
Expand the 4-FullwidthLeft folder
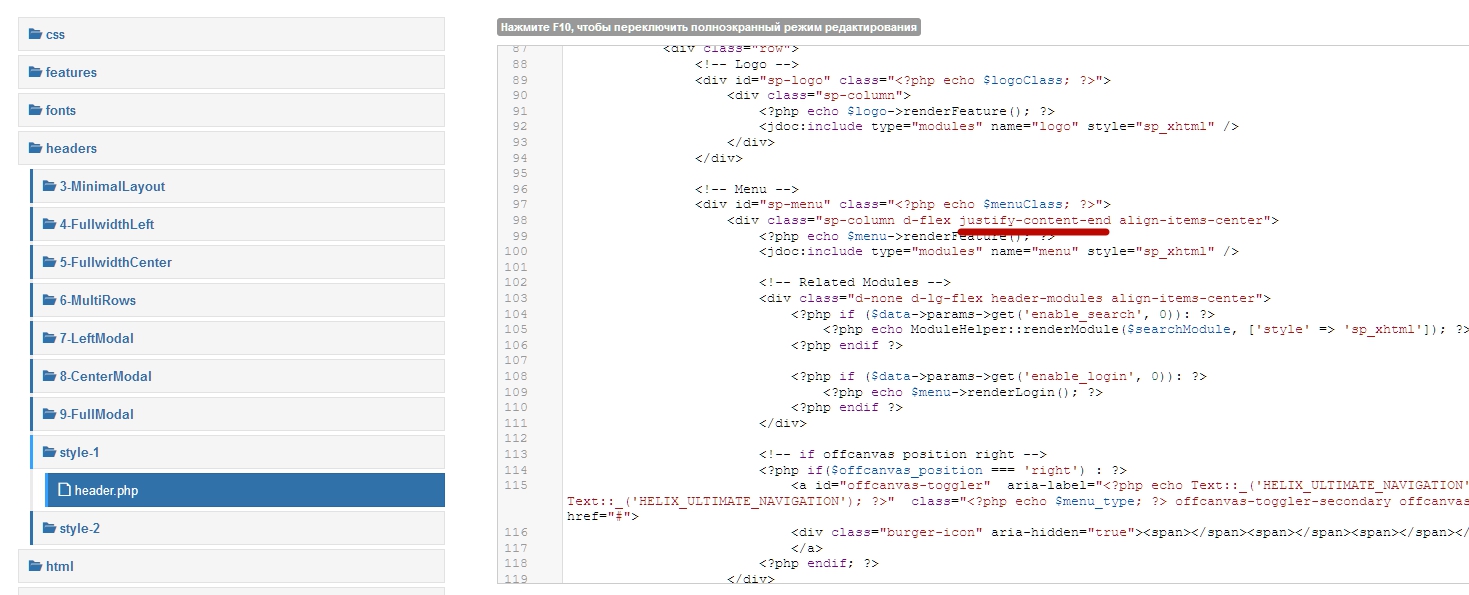106,224
